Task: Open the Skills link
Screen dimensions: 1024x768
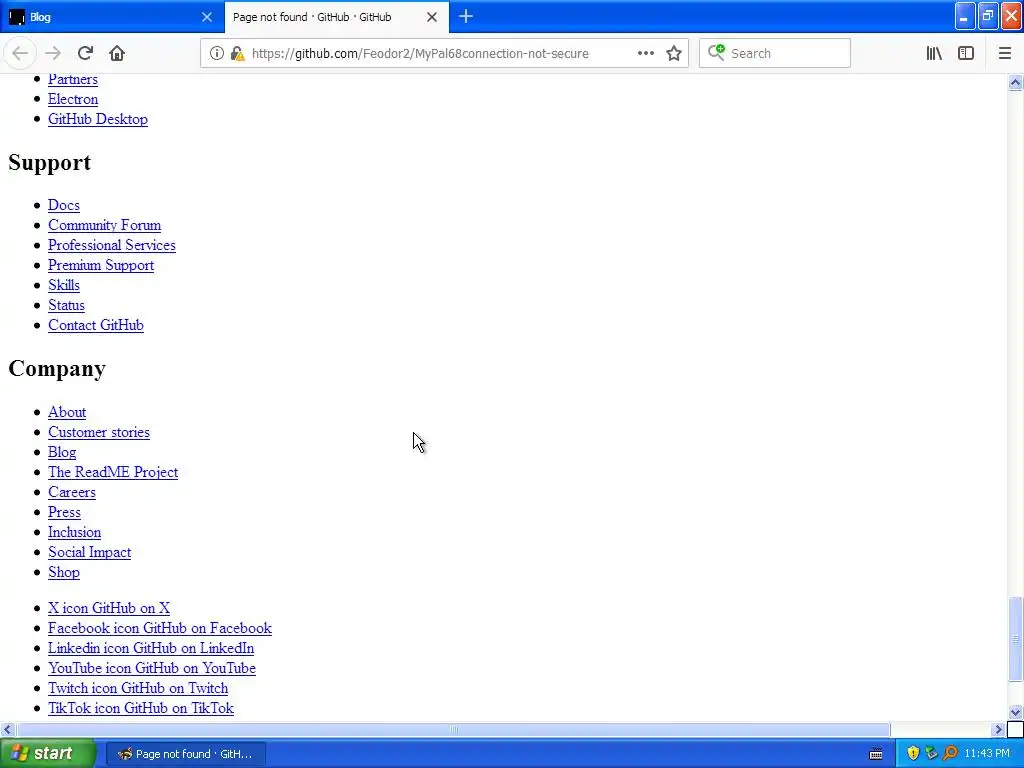Action: tap(64, 285)
